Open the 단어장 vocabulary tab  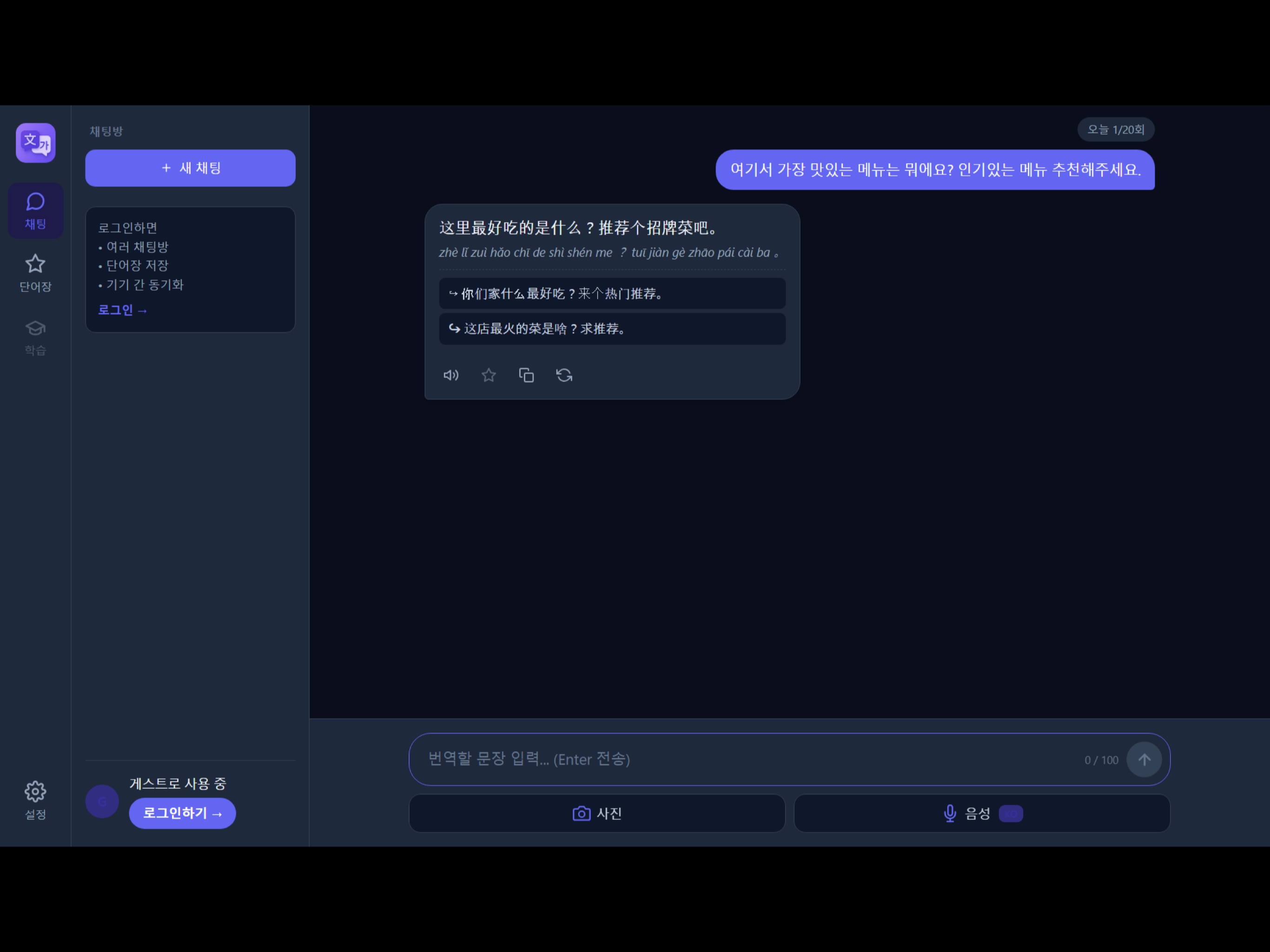(x=36, y=273)
